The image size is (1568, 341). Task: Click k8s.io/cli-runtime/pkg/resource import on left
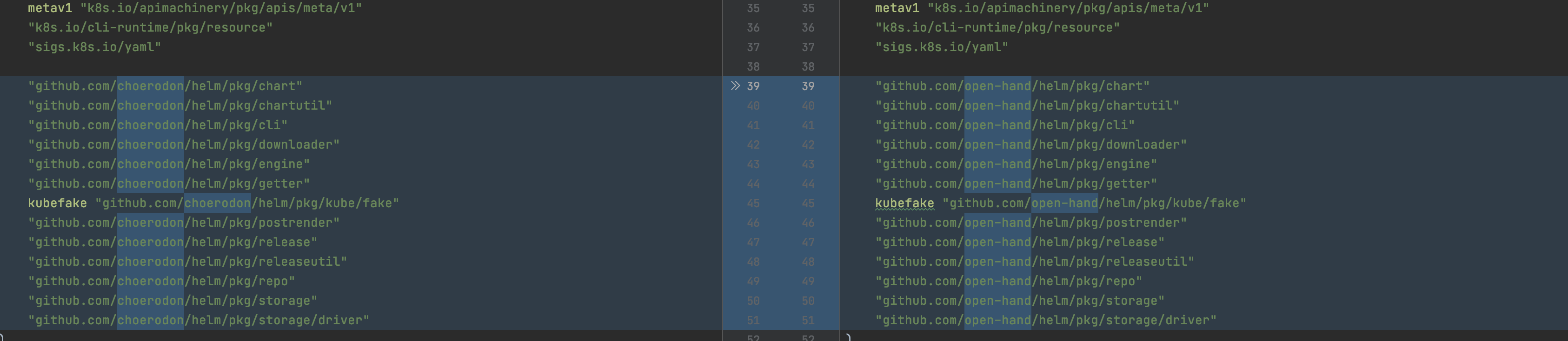[x=150, y=27]
